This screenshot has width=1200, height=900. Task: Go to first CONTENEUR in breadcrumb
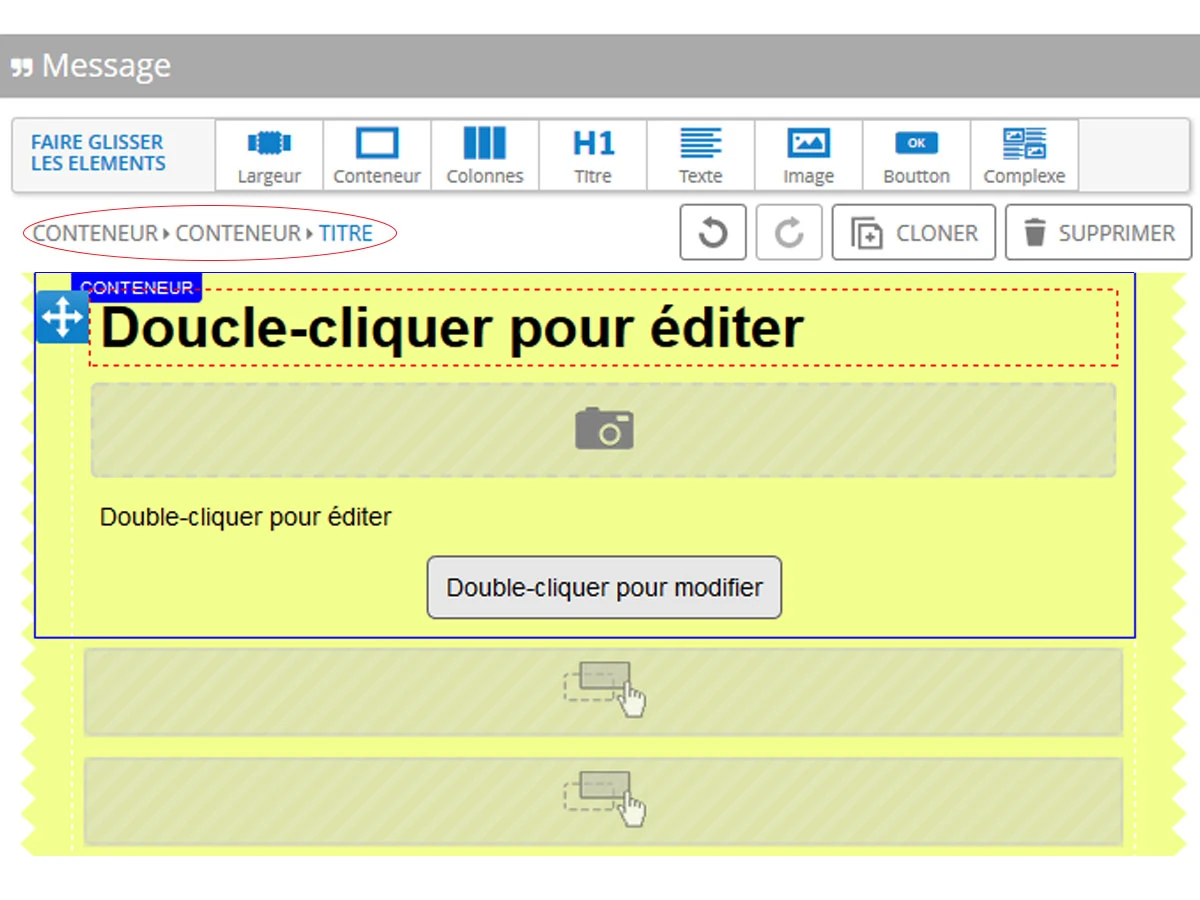coord(95,234)
